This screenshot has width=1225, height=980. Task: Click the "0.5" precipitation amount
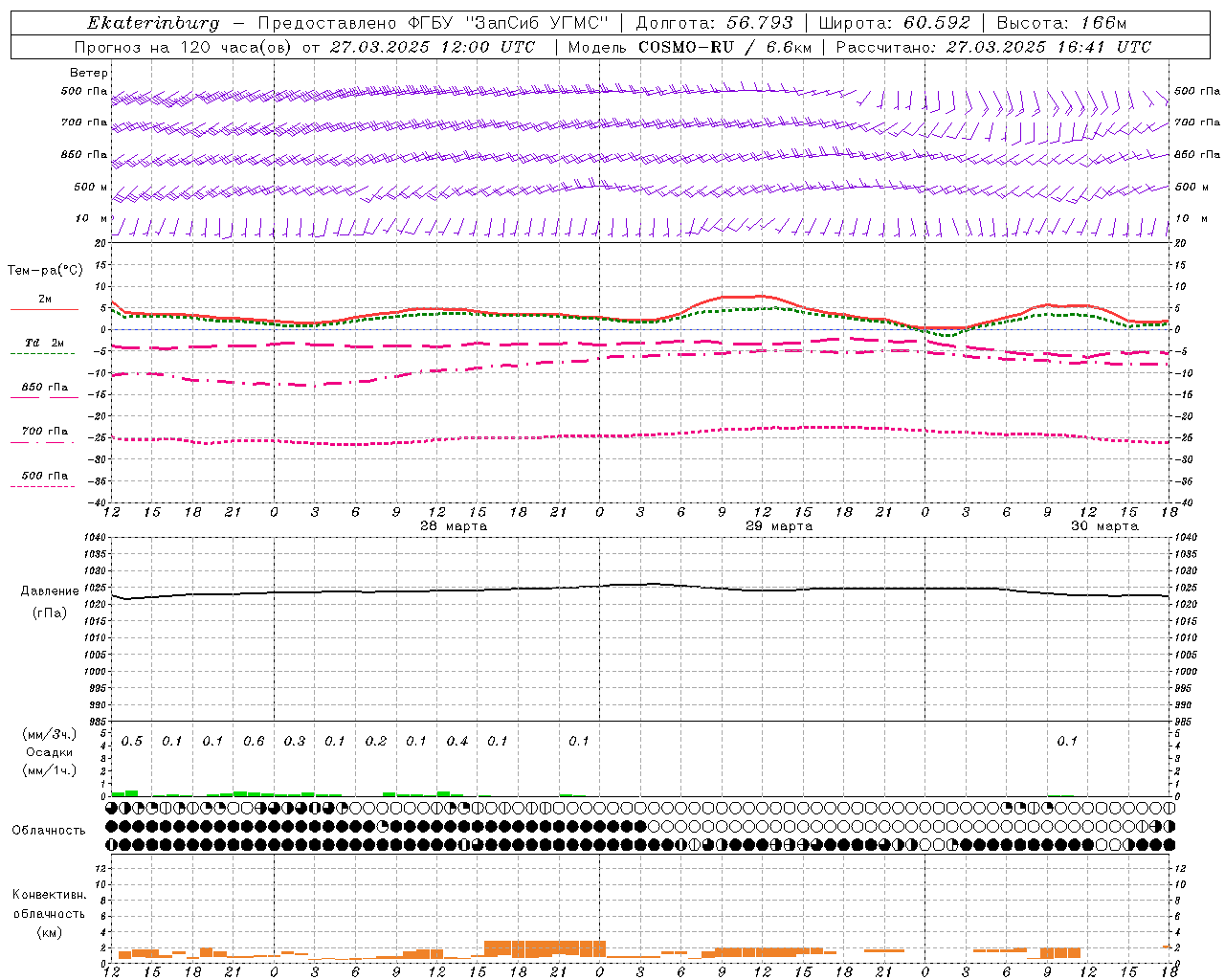(132, 741)
